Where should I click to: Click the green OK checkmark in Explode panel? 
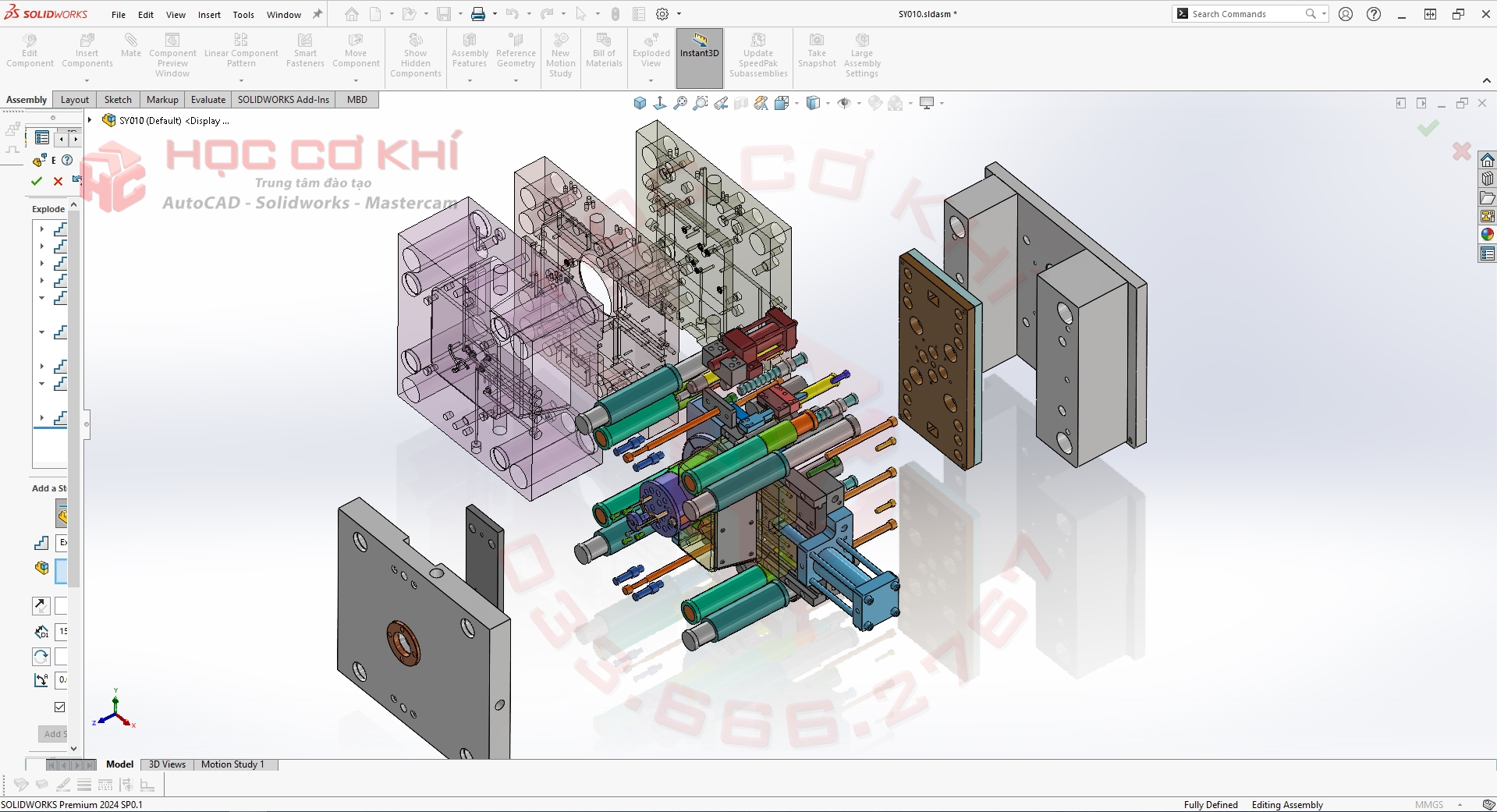pos(36,181)
